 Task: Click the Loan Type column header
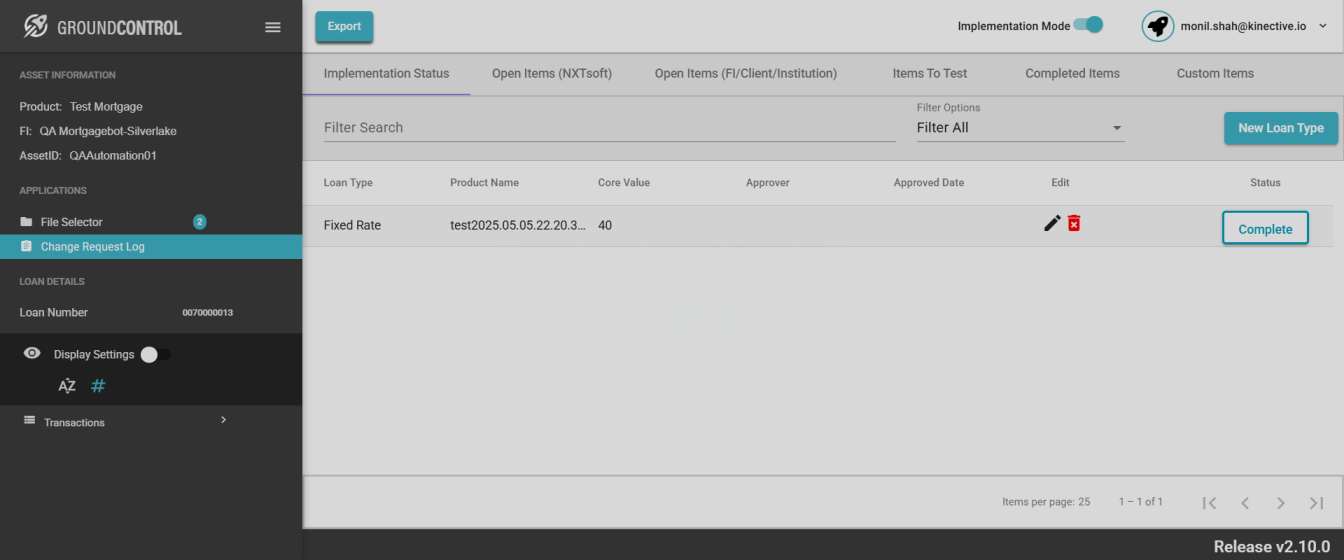click(348, 183)
